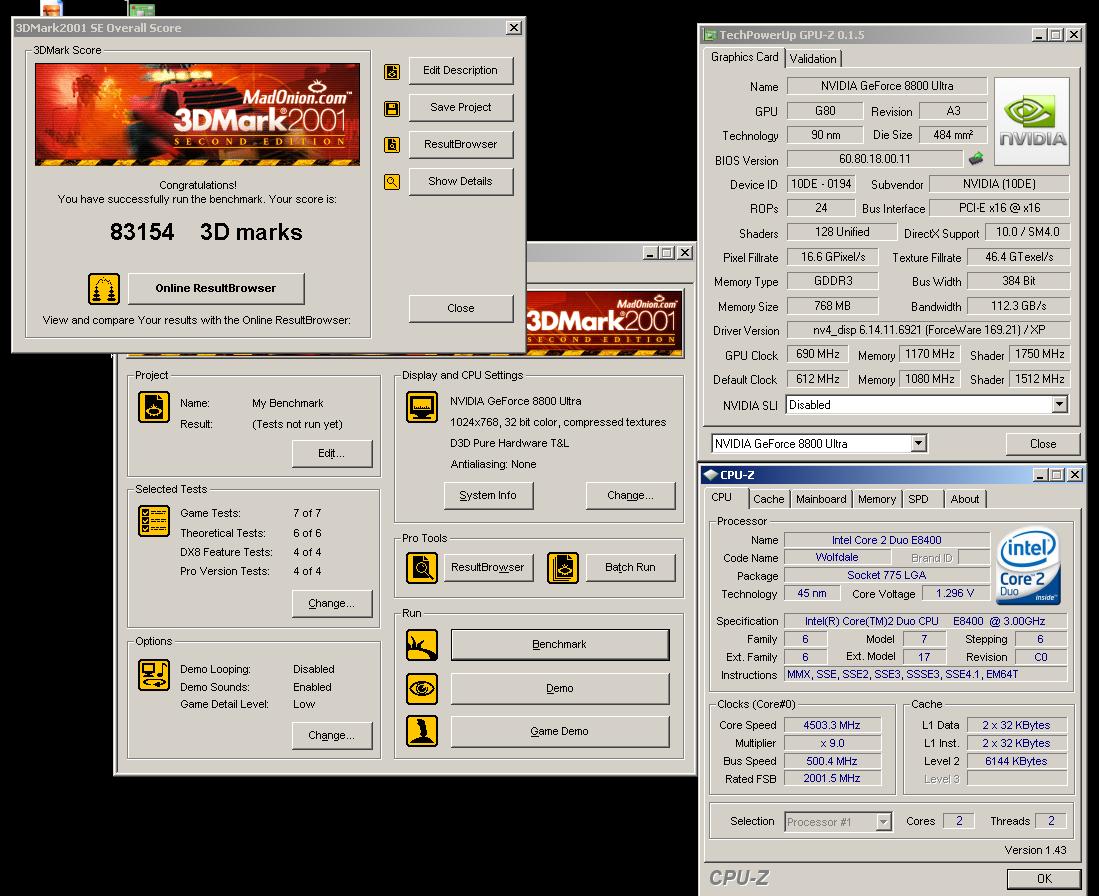The image size is (1099, 896).
Task: Click the Edit... button in Project section
Action: click(x=332, y=454)
